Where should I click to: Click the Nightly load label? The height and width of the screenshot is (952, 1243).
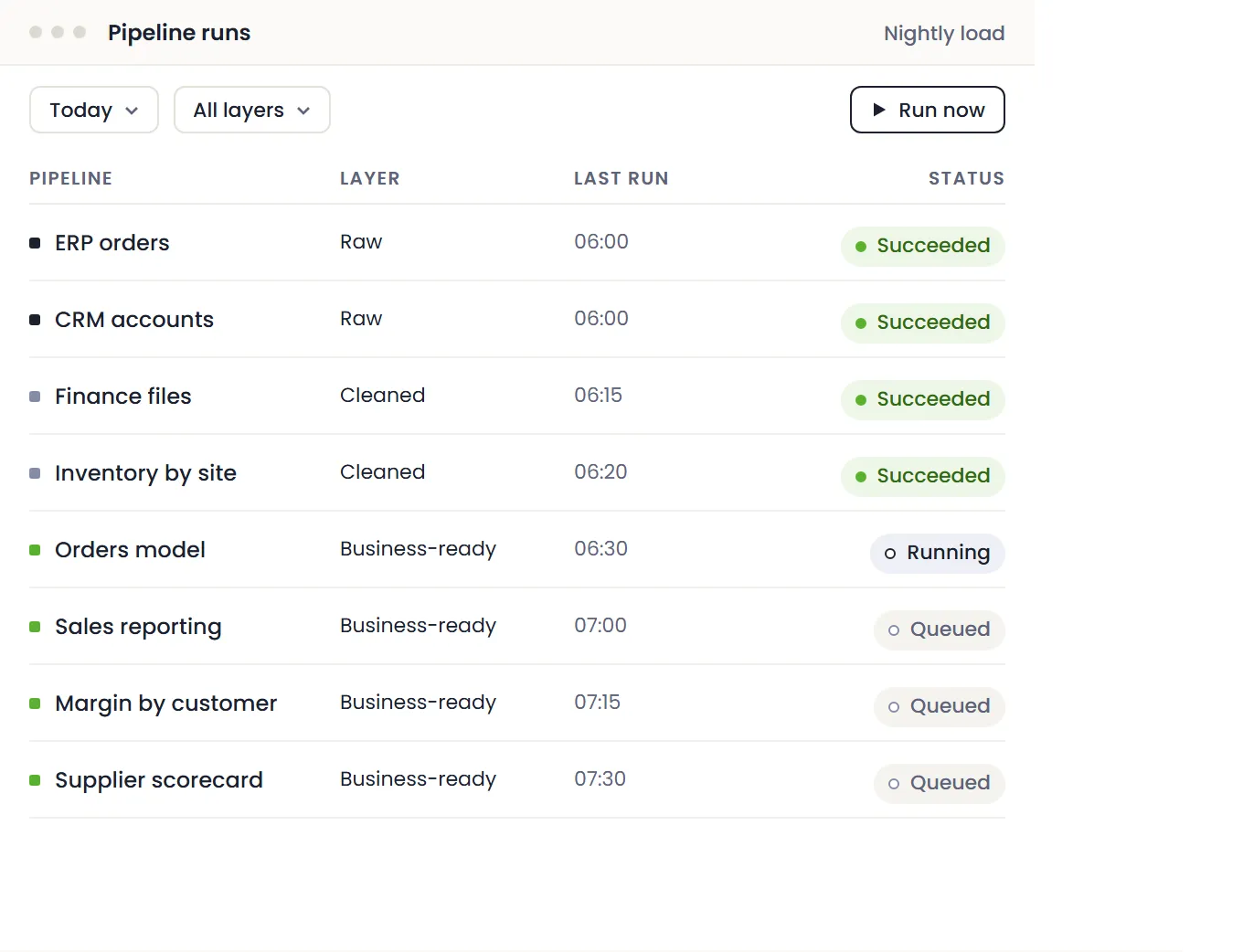(x=944, y=34)
